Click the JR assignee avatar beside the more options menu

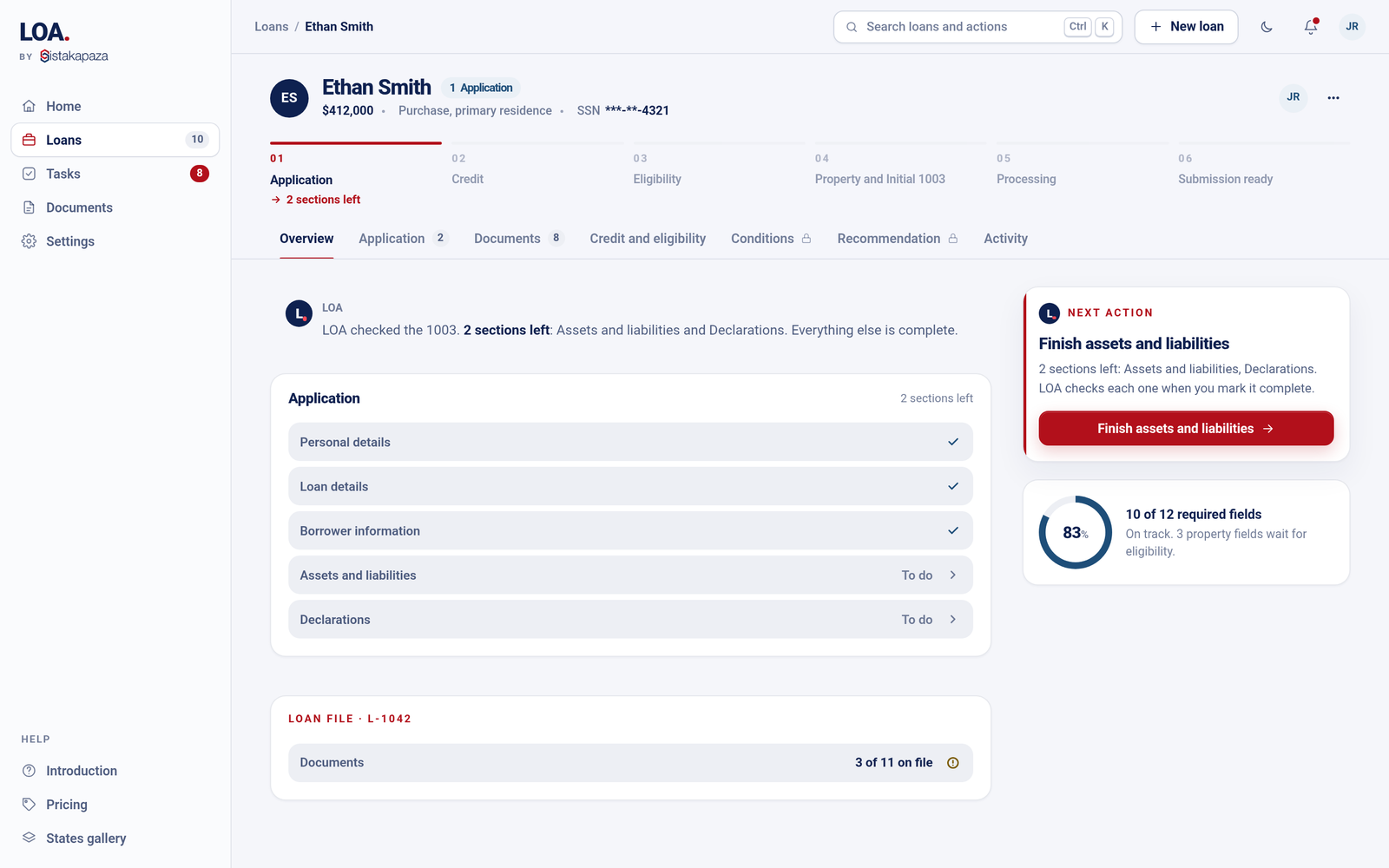click(x=1294, y=97)
